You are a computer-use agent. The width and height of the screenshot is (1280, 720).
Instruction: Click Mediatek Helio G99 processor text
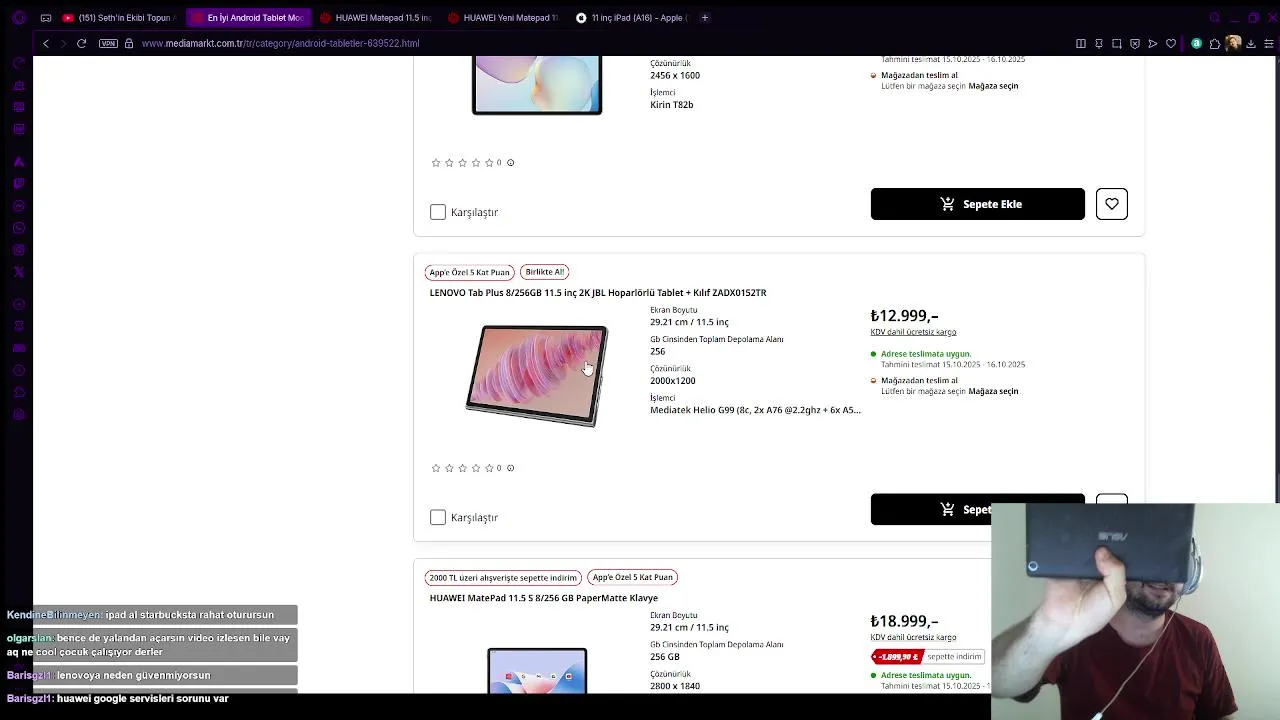(x=755, y=410)
